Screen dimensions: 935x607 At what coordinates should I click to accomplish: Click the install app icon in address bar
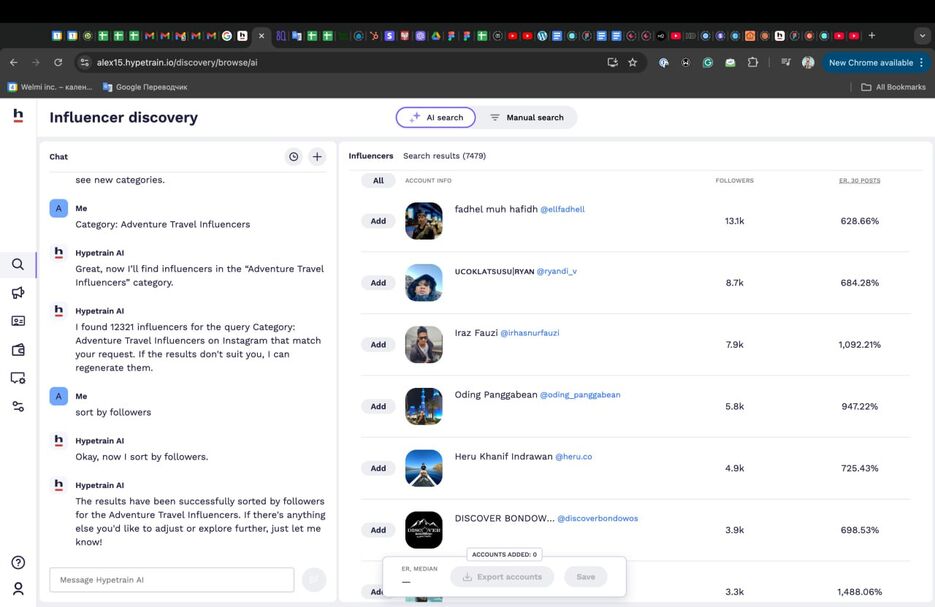click(x=612, y=63)
